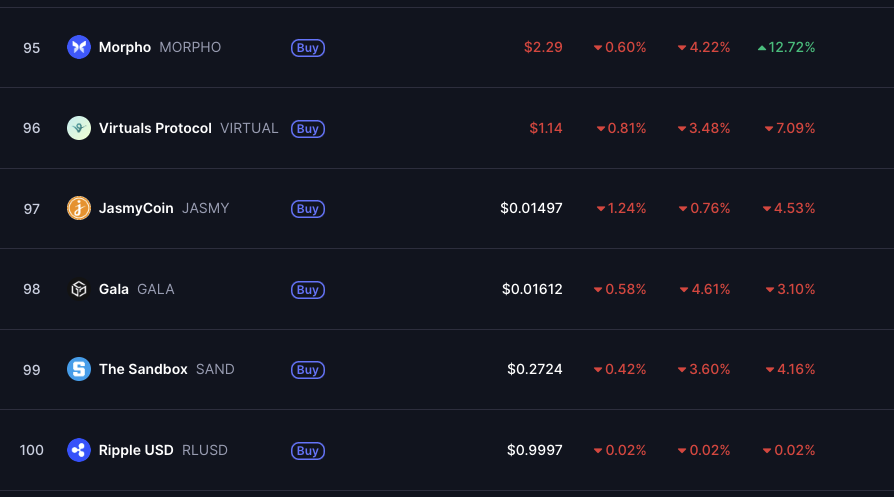Click Buy next to Virtuals Protocol
The image size is (894, 497).
[x=308, y=129]
